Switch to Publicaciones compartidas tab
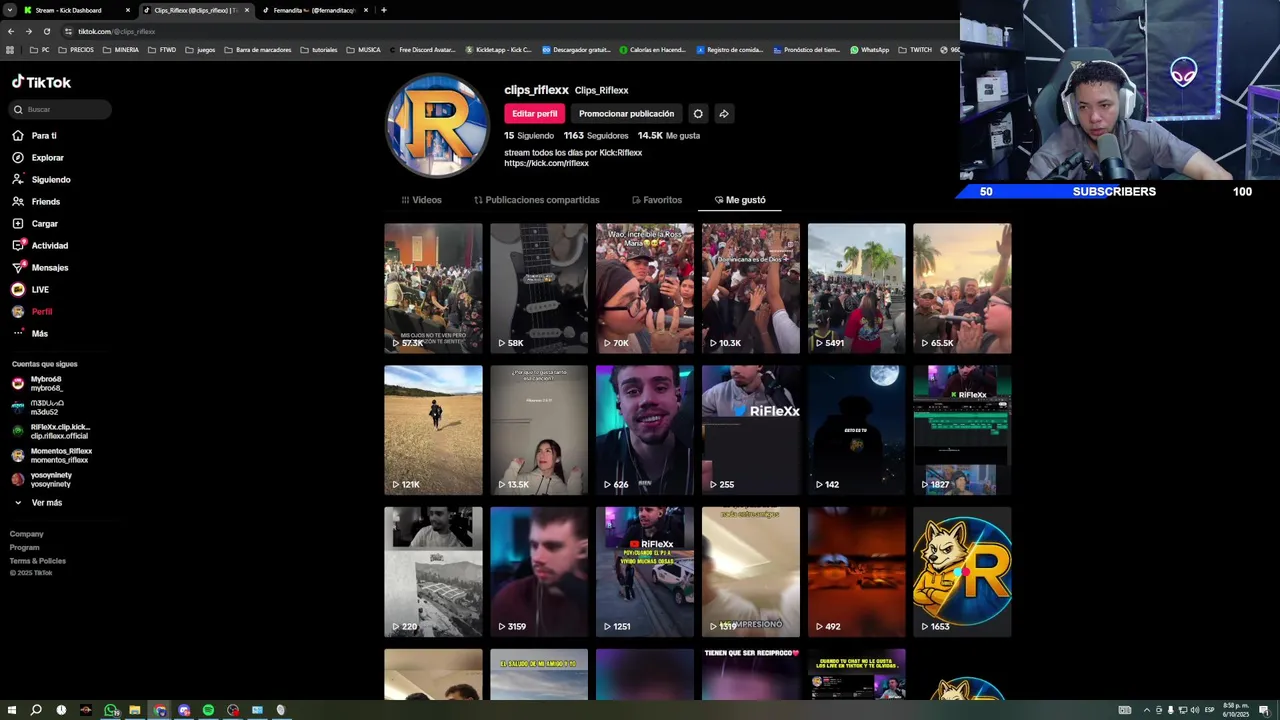The height and width of the screenshot is (720, 1280). [x=536, y=200]
